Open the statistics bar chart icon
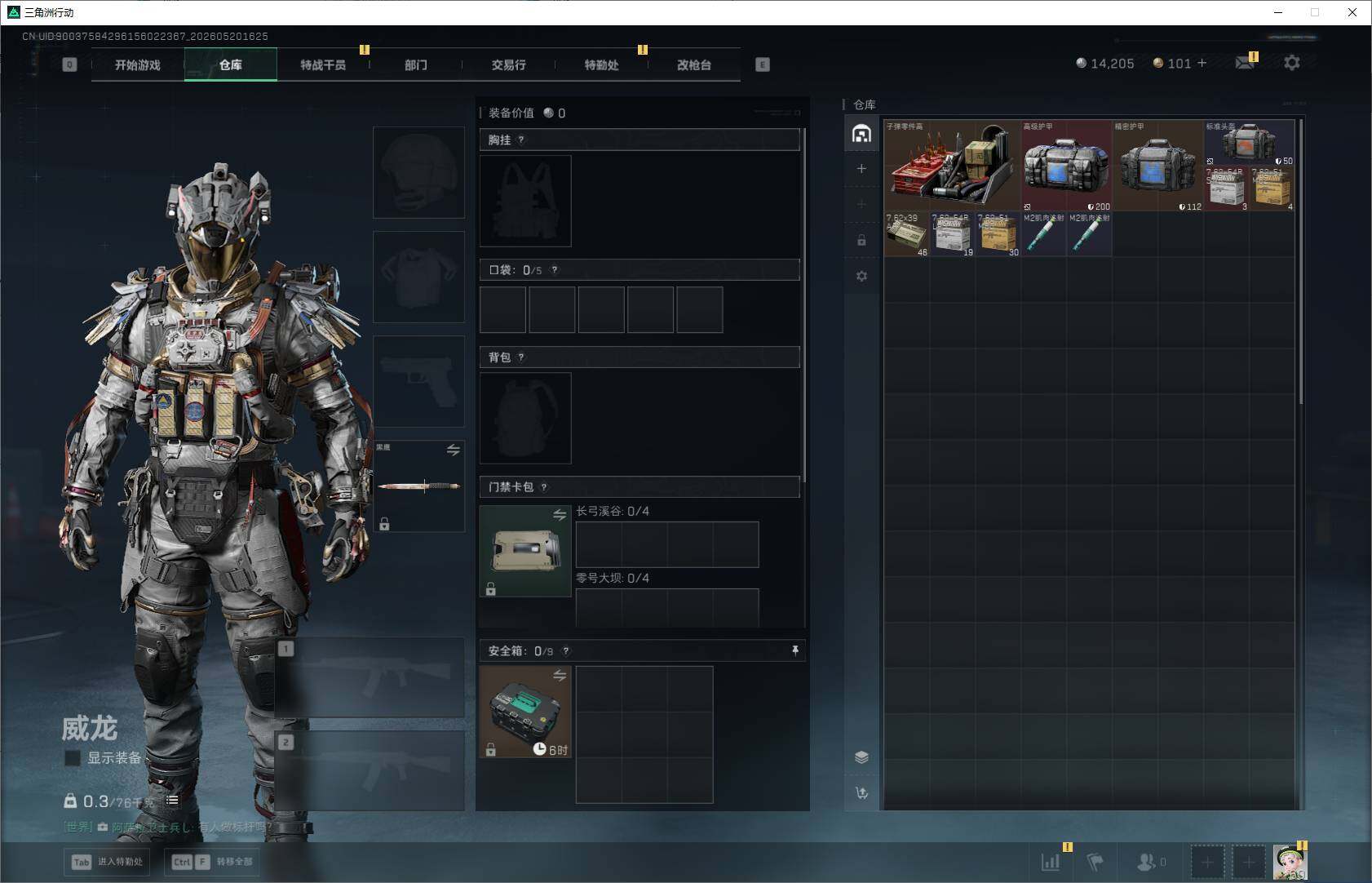1372x883 pixels. click(x=1051, y=861)
